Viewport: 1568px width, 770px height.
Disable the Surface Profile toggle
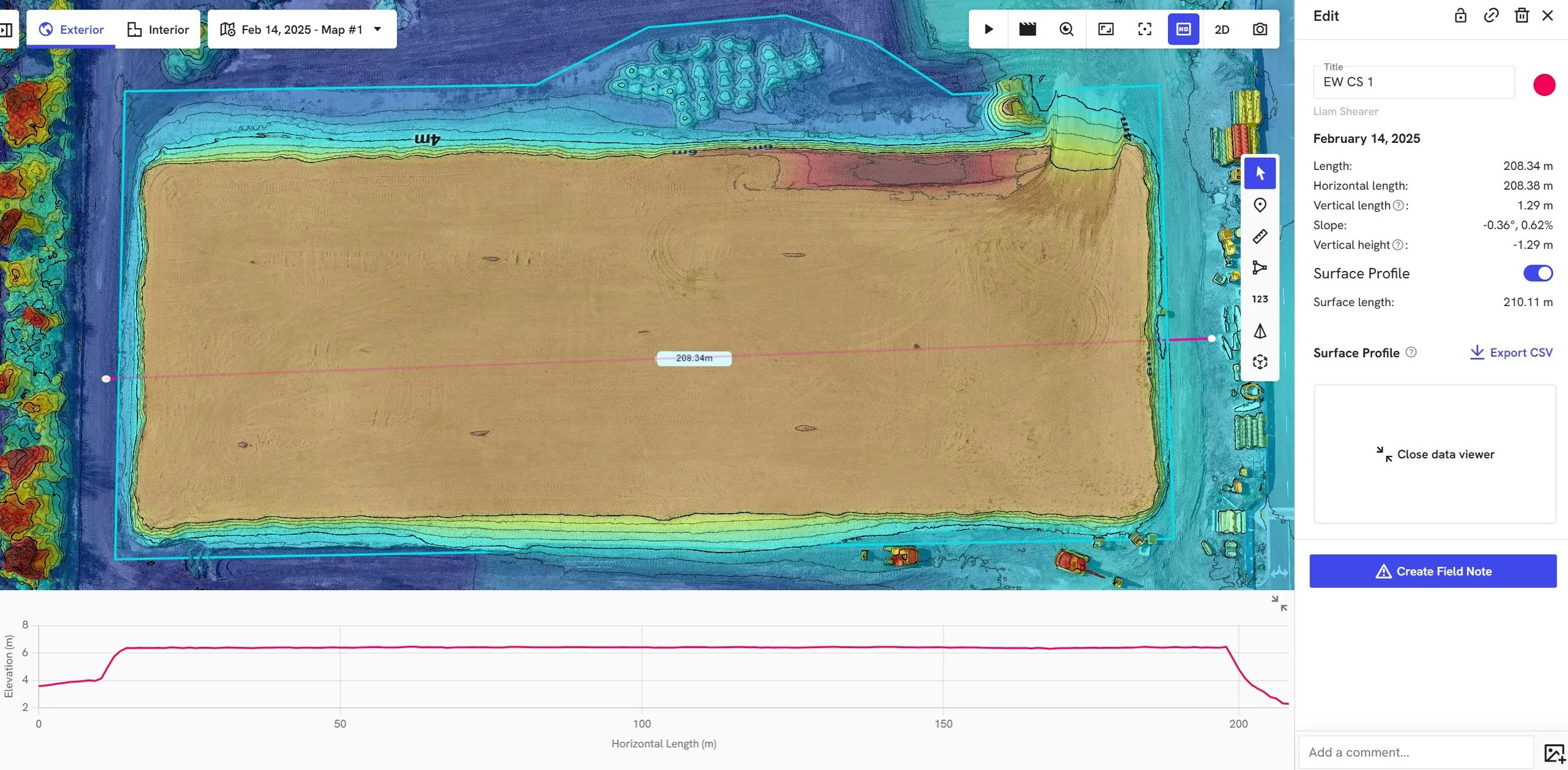1540,273
